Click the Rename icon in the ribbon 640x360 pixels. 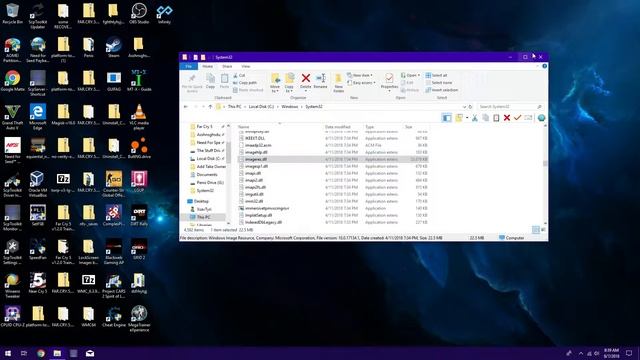point(320,78)
